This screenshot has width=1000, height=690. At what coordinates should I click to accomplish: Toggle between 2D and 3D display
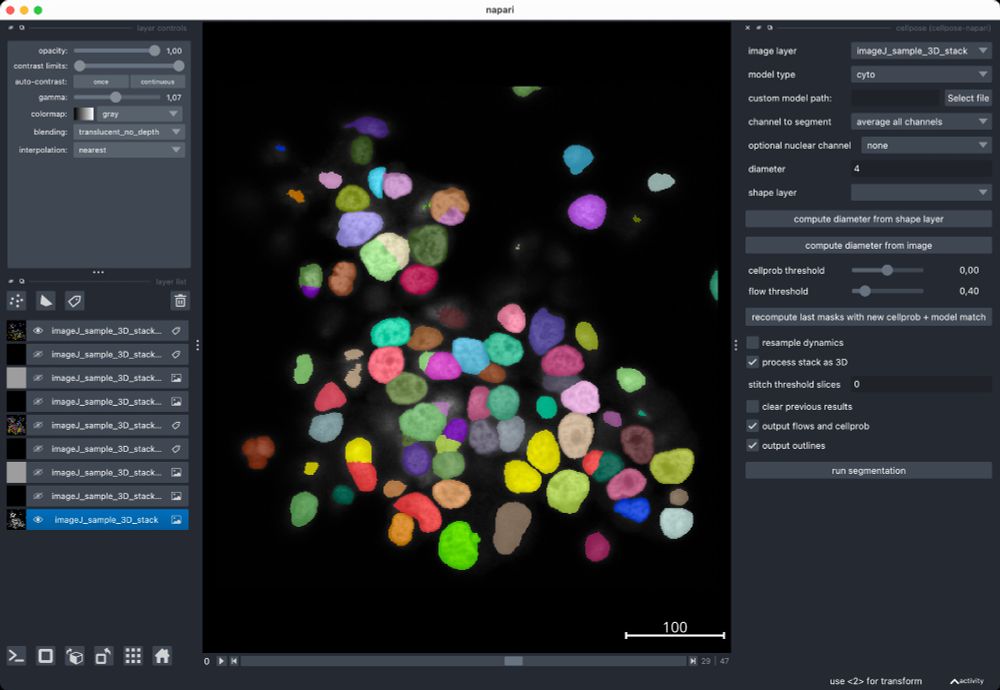click(45, 655)
